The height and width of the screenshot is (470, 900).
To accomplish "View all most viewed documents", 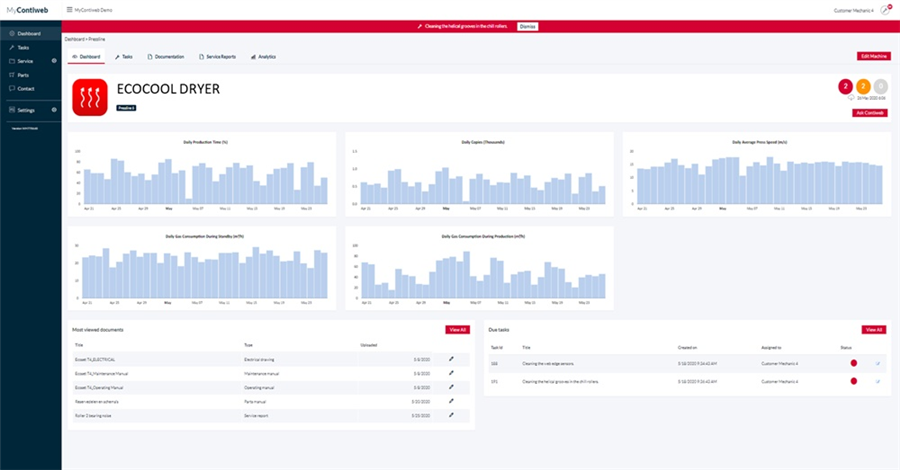I will pyautogui.click(x=457, y=330).
